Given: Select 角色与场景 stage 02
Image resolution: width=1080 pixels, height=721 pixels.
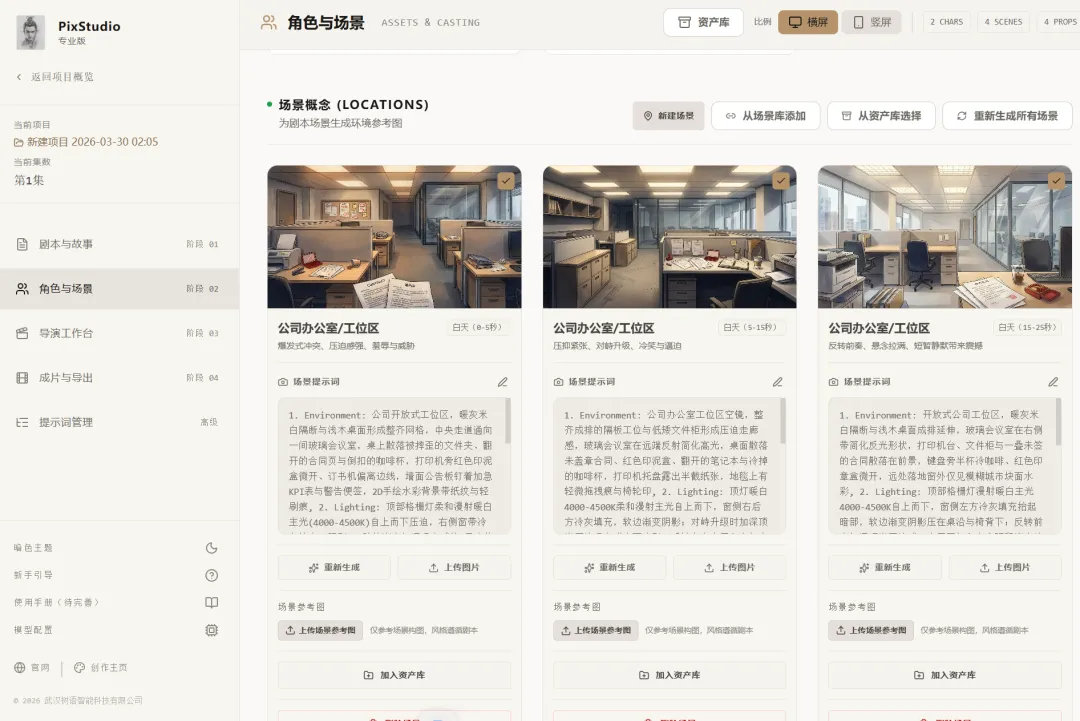Looking at the screenshot, I should coord(119,289).
